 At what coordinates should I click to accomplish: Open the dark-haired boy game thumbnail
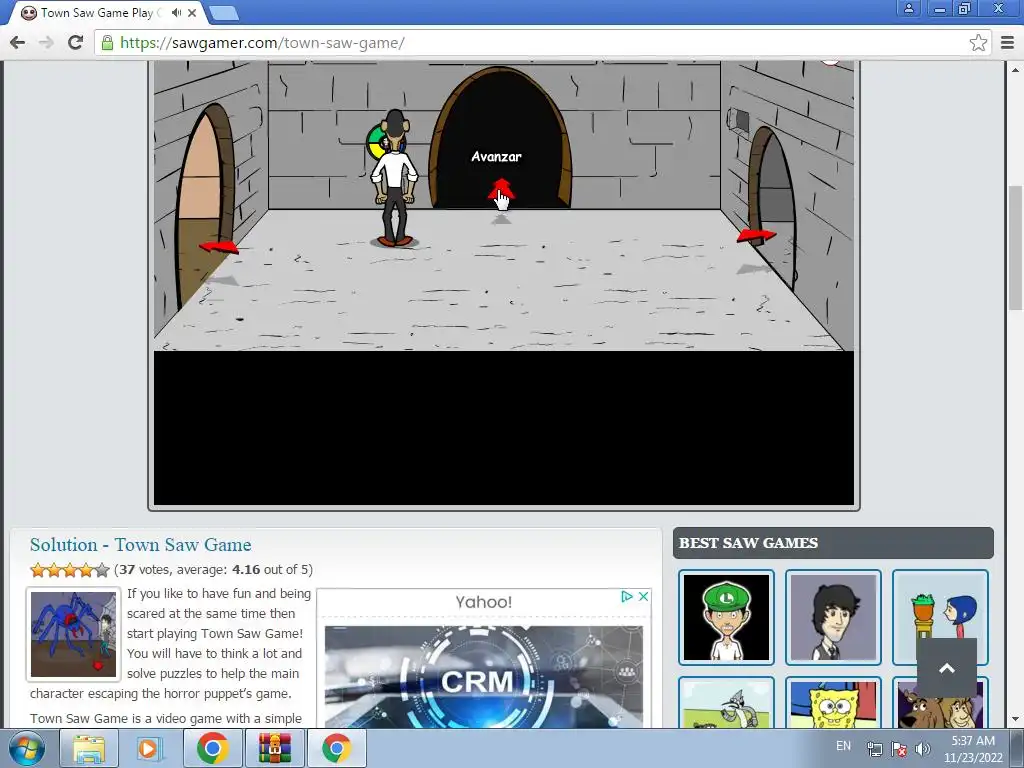pos(833,617)
